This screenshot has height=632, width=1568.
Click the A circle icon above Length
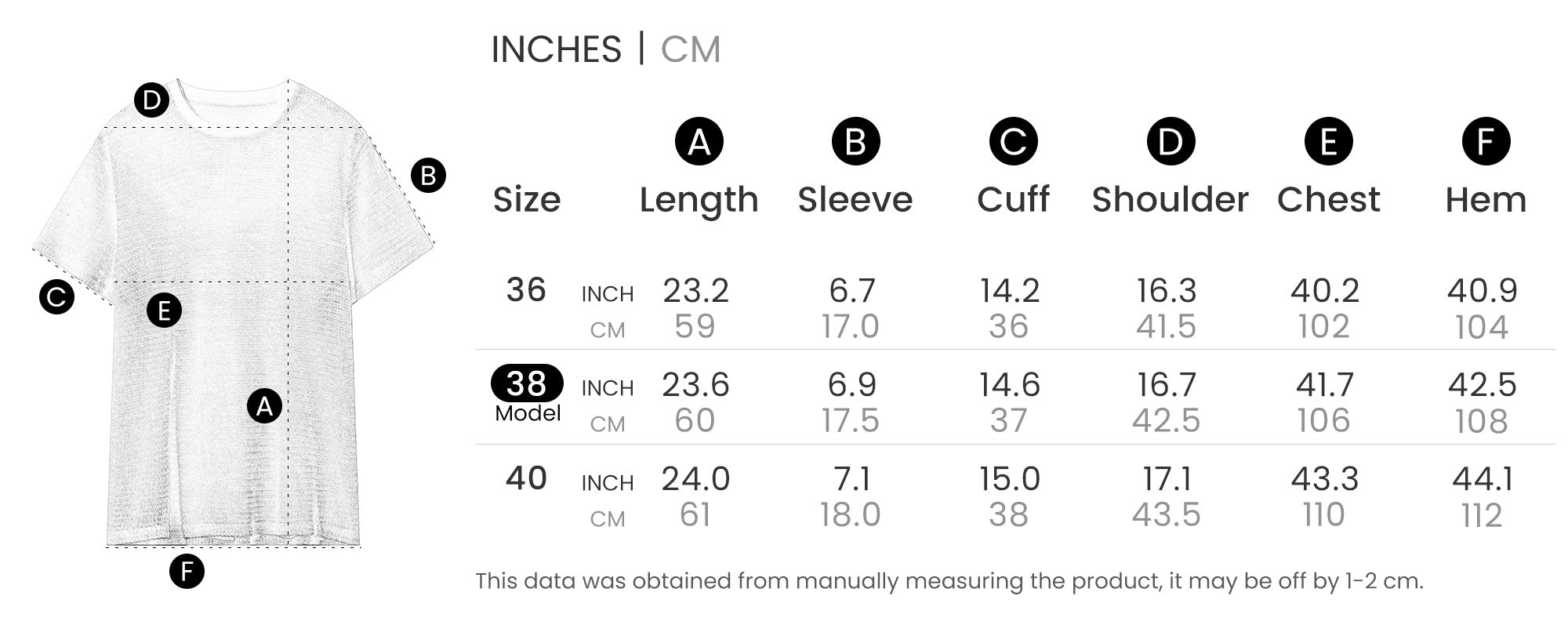pos(699,142)
